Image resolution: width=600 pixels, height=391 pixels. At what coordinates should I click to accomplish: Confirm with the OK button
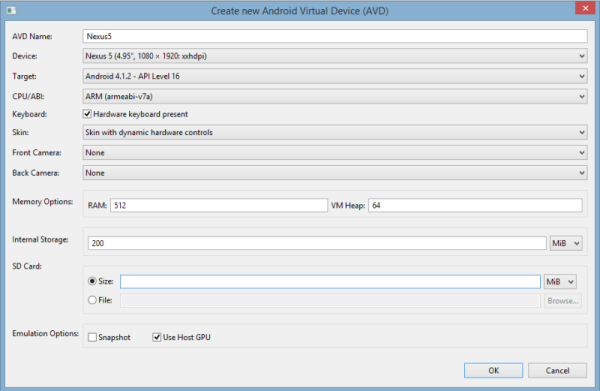(x=493, y=370)
